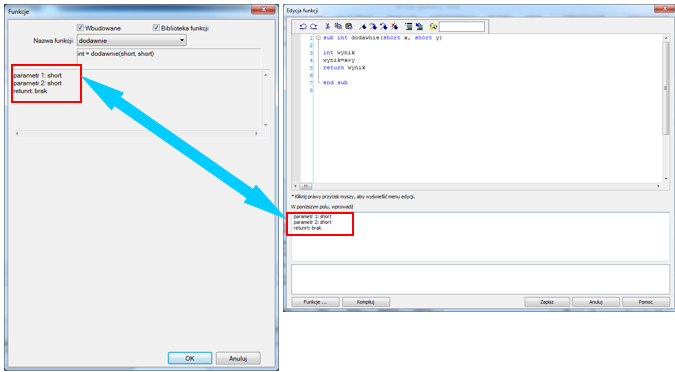Click 'parametr 2: short' in Funkcje dialog
This screenshot has height=372, width=675.
37,83
